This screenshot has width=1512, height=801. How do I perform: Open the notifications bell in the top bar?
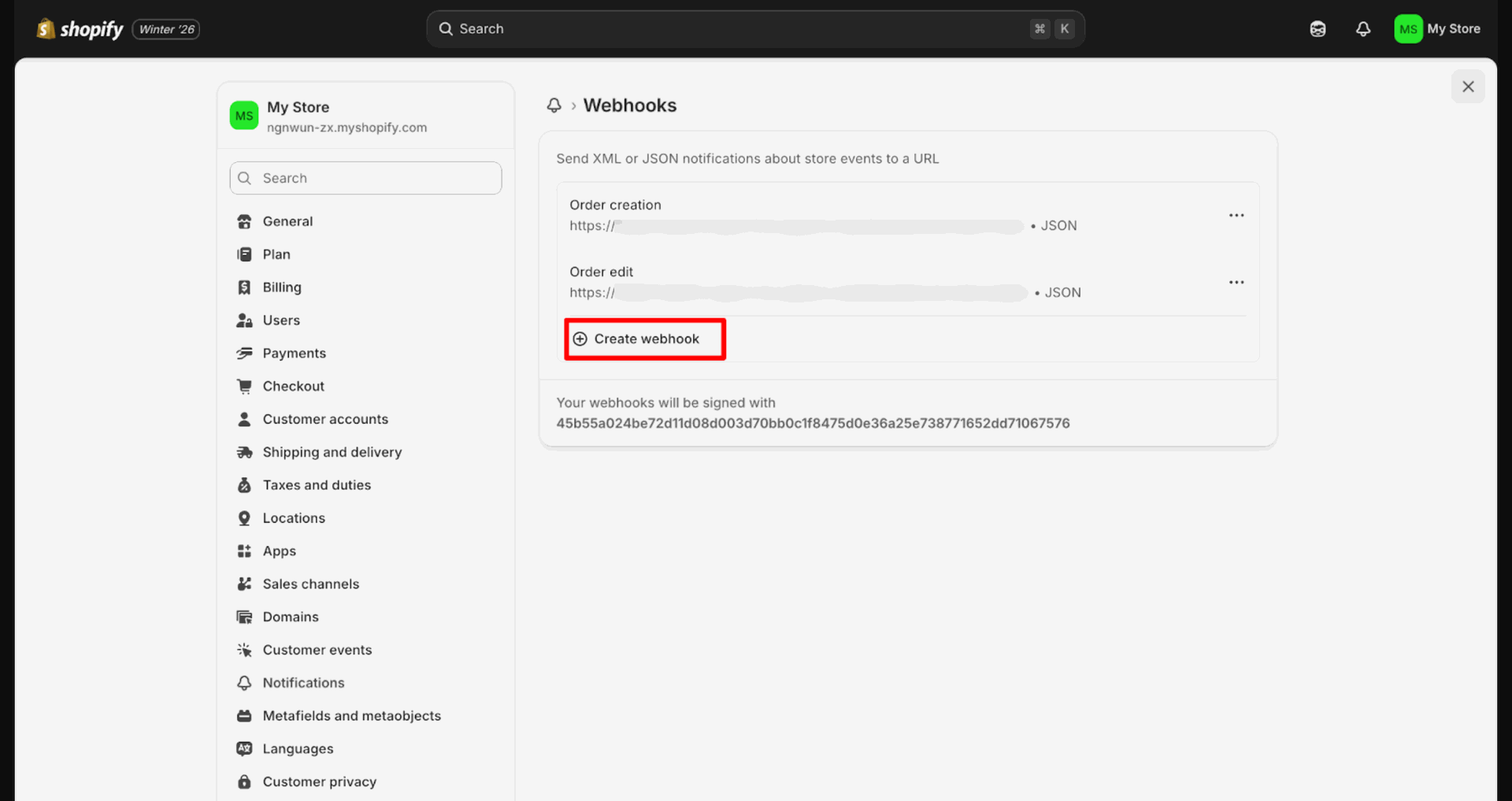tap(1363, 29)
